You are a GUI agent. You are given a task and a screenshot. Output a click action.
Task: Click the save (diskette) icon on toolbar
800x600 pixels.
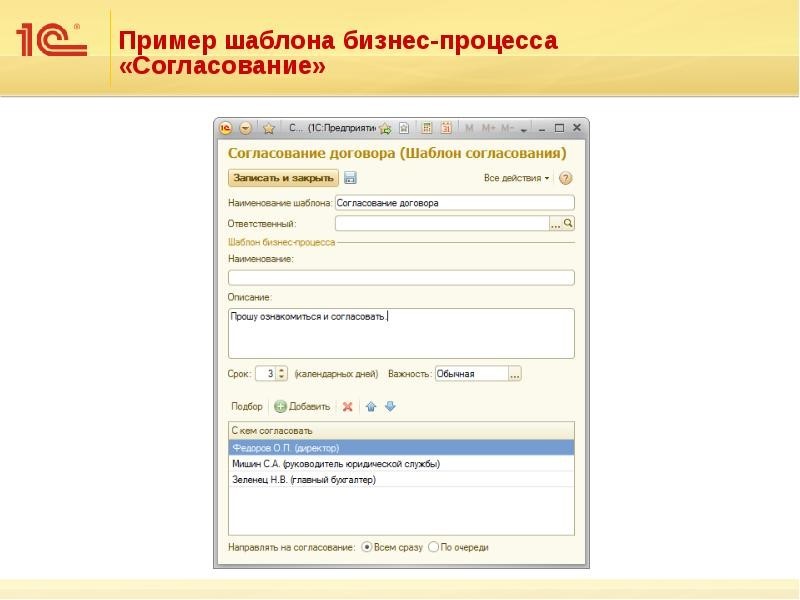click(350, 179)
